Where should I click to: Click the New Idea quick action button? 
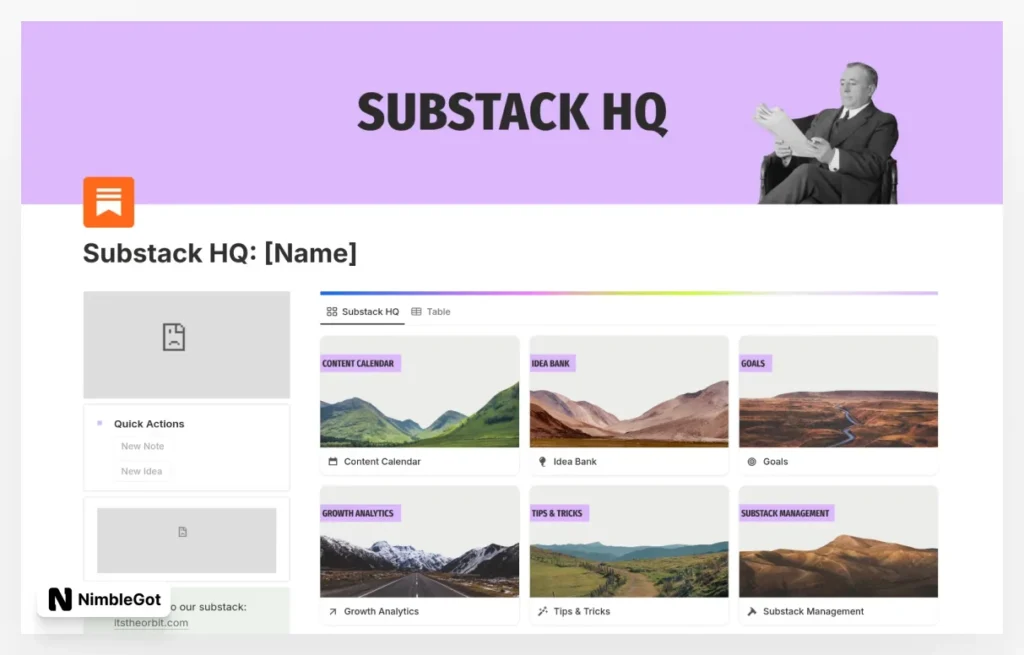click(x=141, y=471)
